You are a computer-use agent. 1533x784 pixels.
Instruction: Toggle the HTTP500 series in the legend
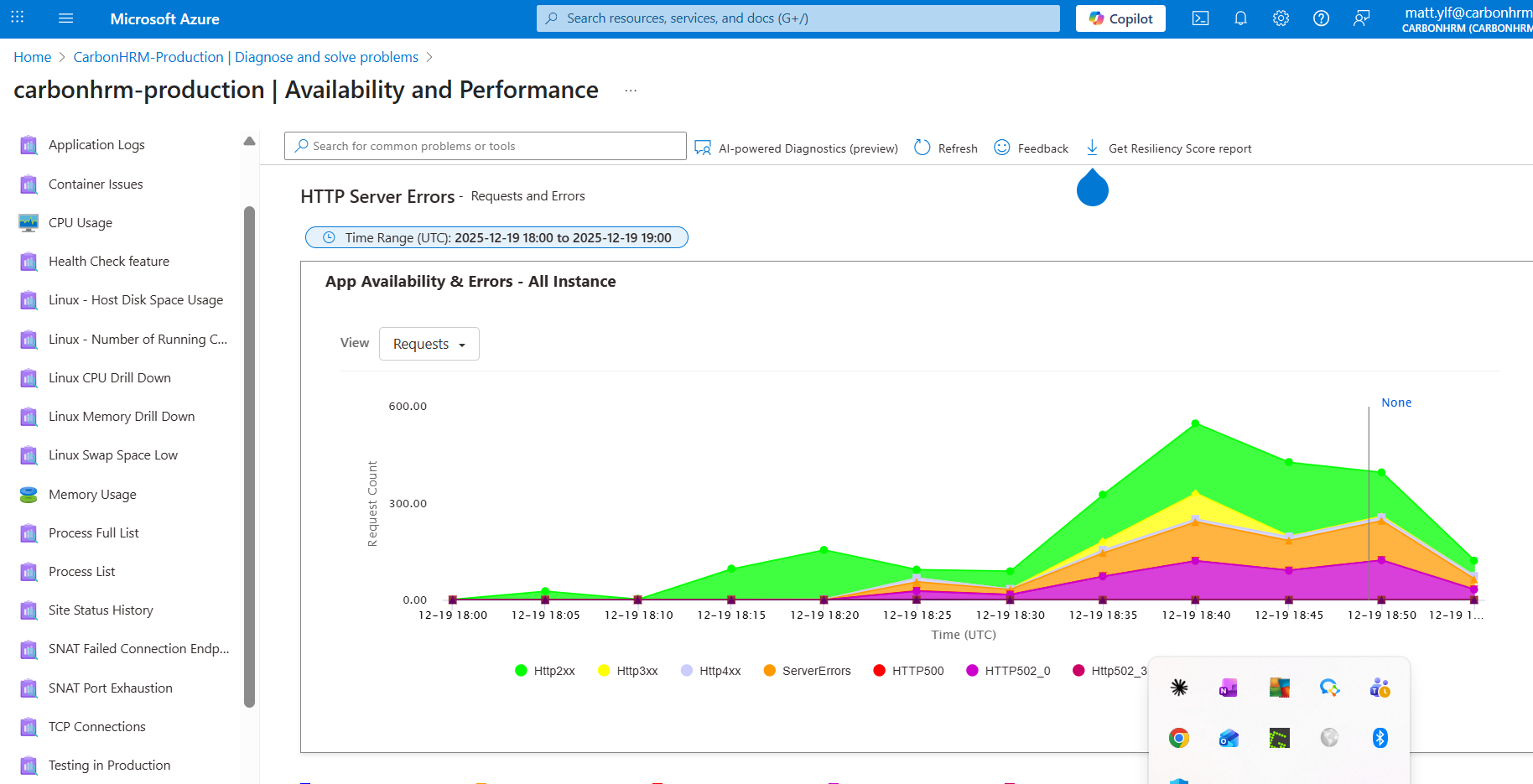click(909, 671)
